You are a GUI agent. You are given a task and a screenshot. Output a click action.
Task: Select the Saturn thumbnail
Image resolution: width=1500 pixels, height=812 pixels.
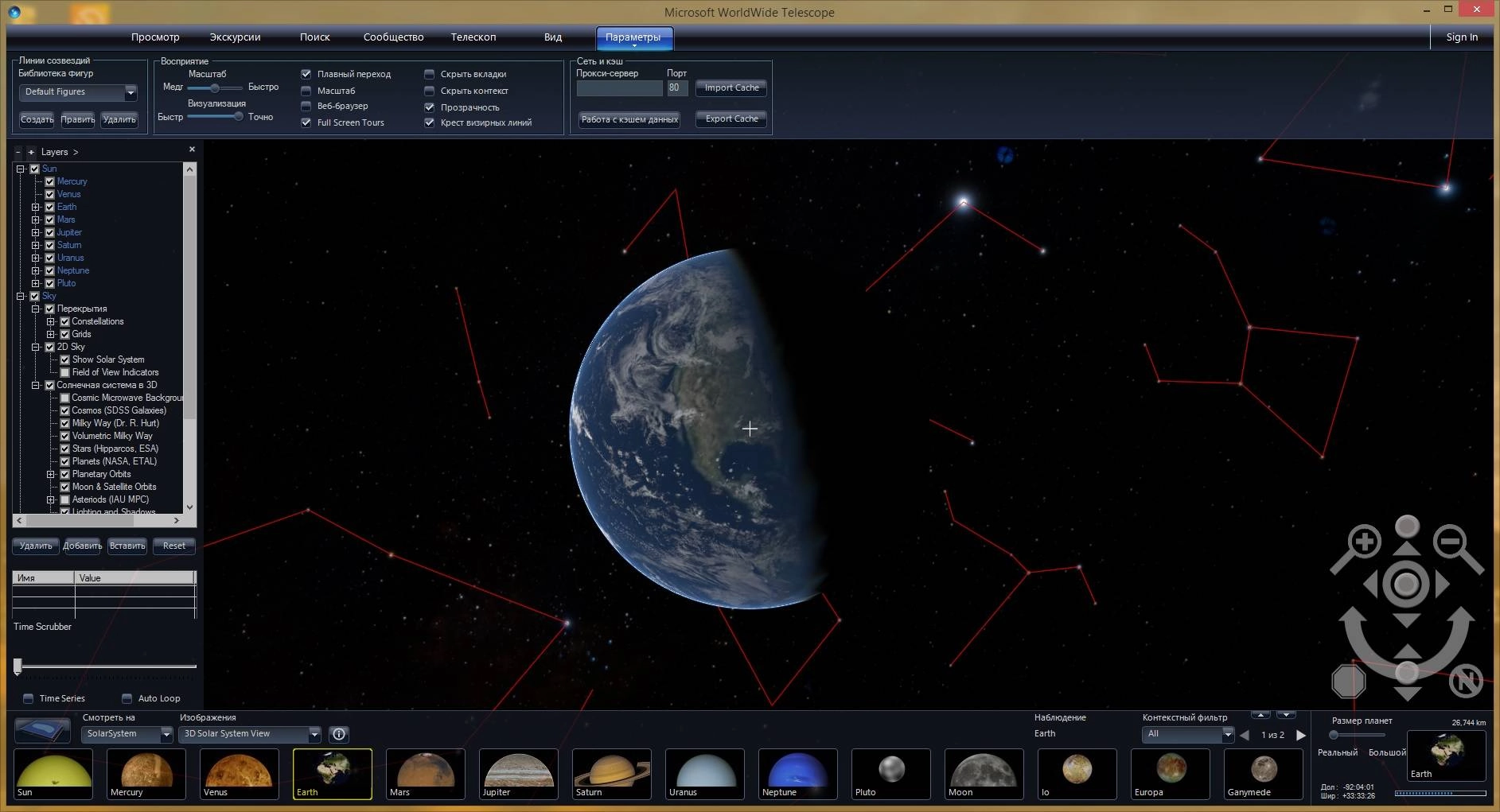(x=612, y=774)
